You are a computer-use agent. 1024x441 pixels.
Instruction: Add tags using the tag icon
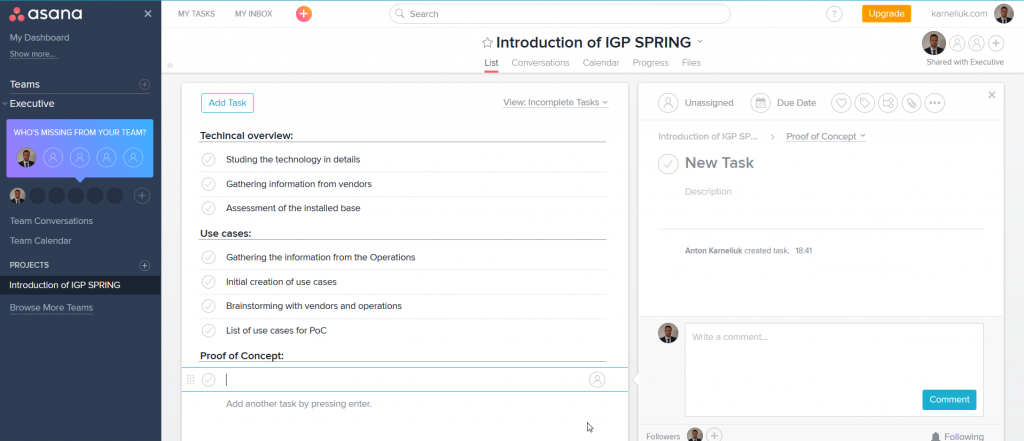(865, 103)
